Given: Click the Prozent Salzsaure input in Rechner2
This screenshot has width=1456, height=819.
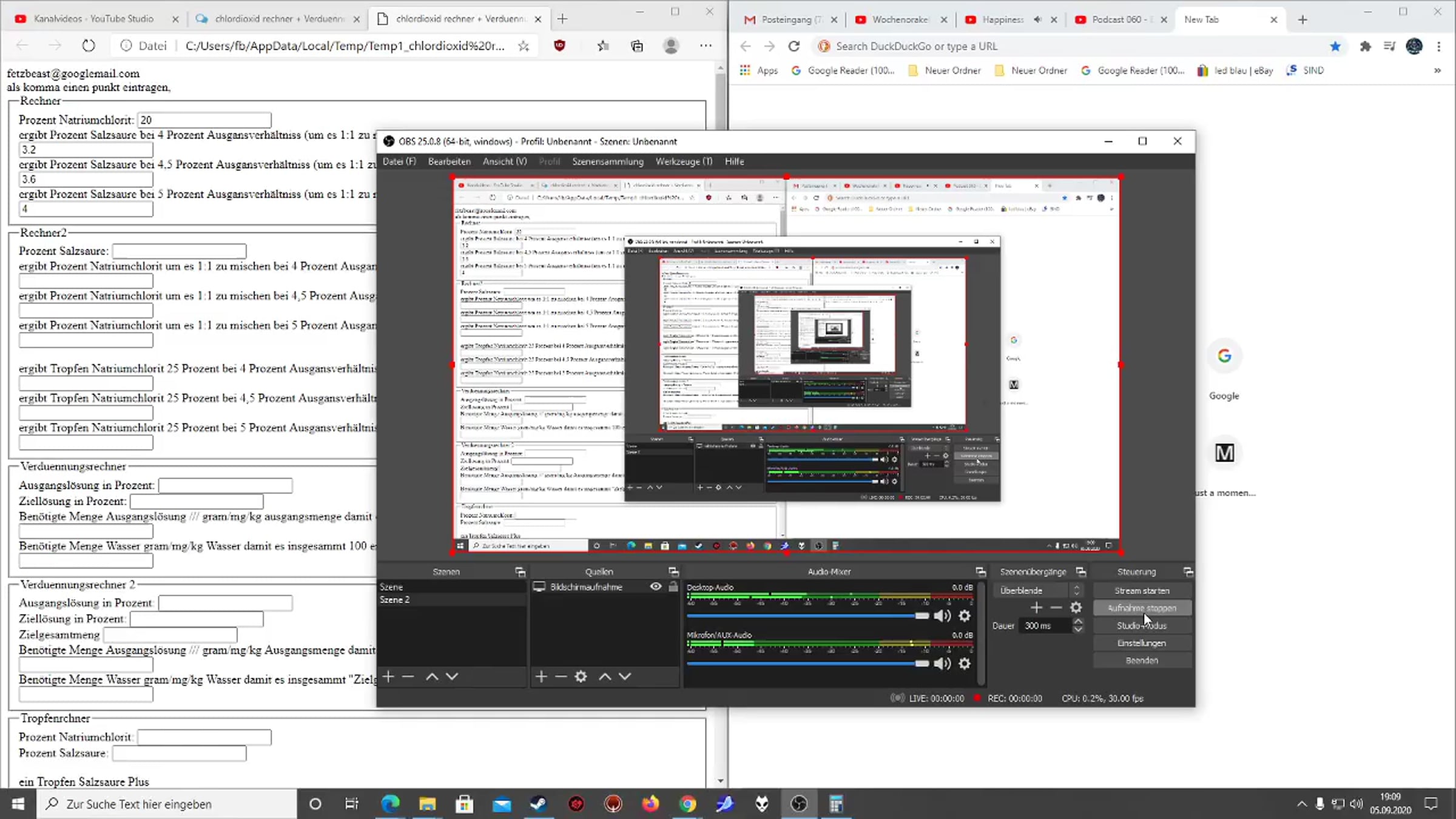Looking at the screenshot, I should click(x=180, y=251).
